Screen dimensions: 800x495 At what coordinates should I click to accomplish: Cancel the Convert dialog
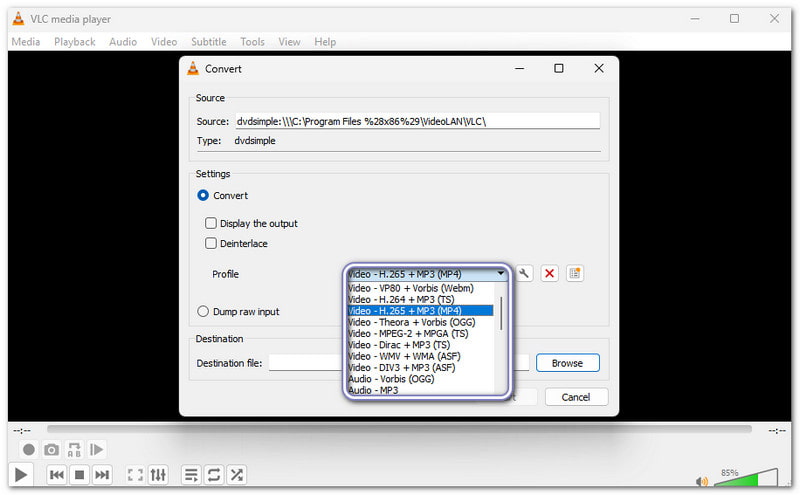click(575, 397)
